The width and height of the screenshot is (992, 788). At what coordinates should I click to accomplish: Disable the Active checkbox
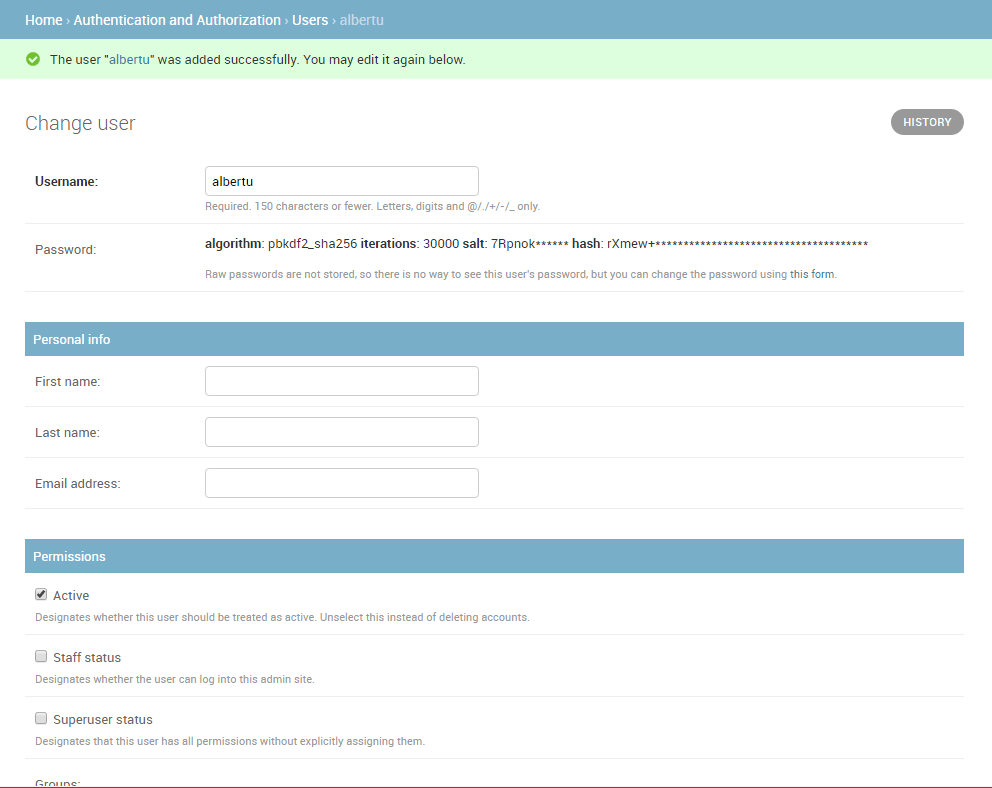click(x=41, y=593)
